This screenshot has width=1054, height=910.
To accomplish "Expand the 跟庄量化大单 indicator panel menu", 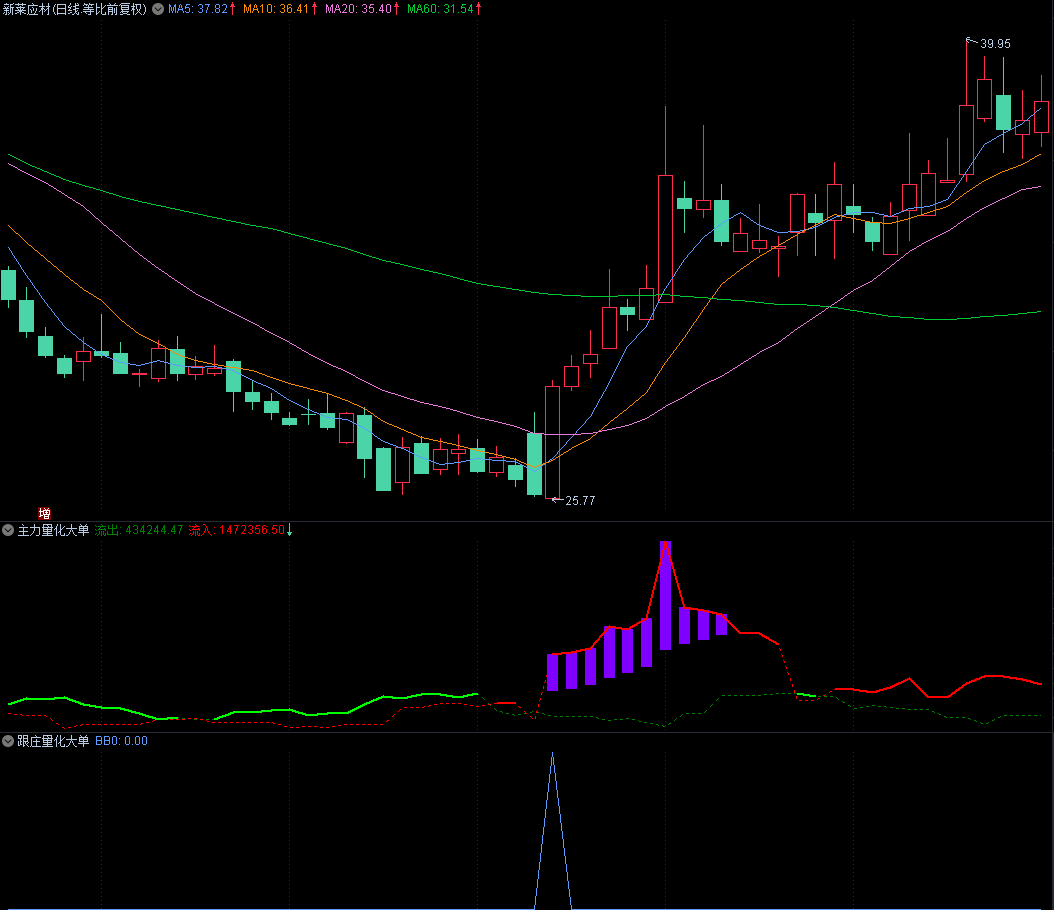I will pos(8,741).
